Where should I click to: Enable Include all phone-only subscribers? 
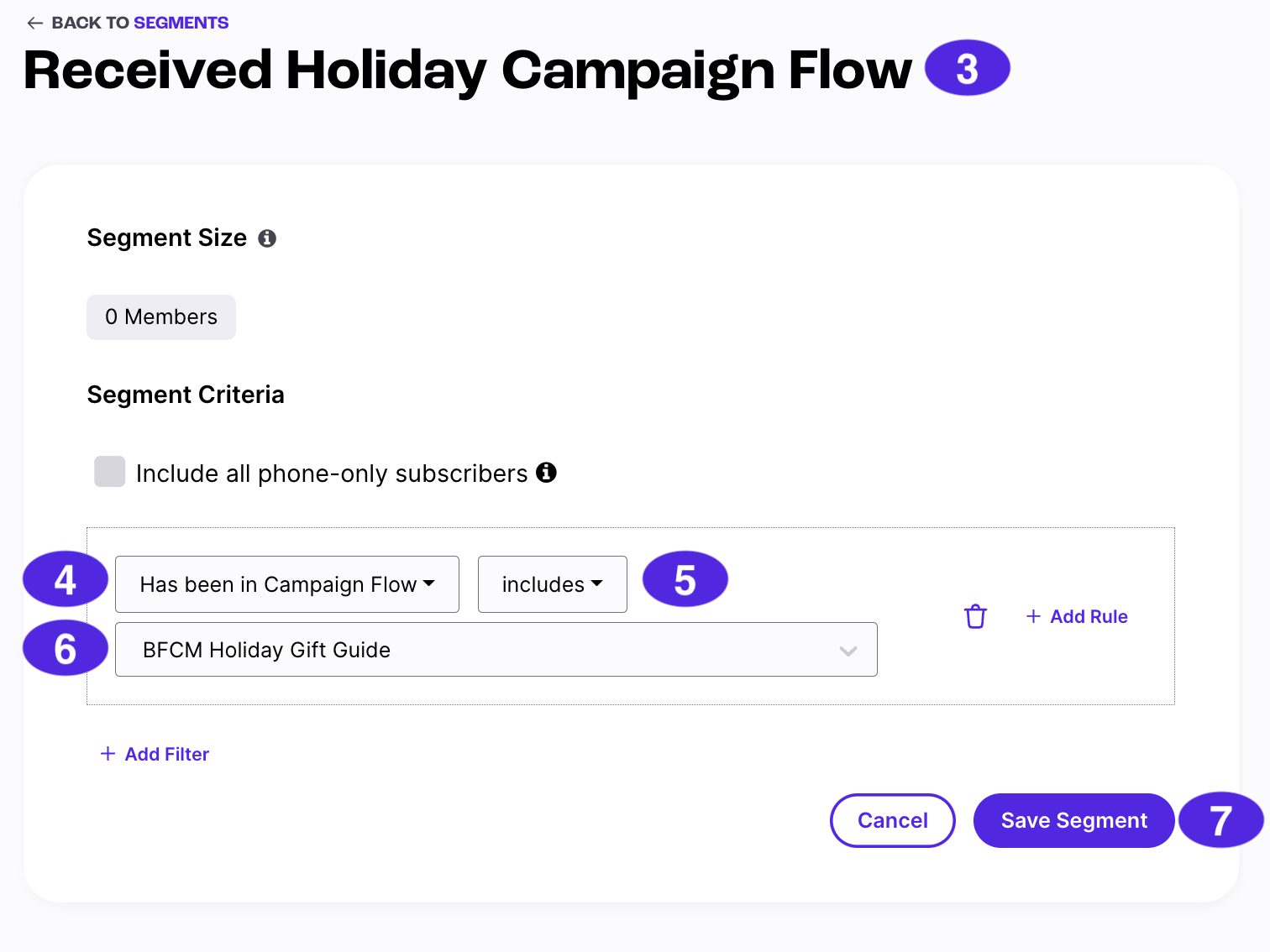point(109,472)
